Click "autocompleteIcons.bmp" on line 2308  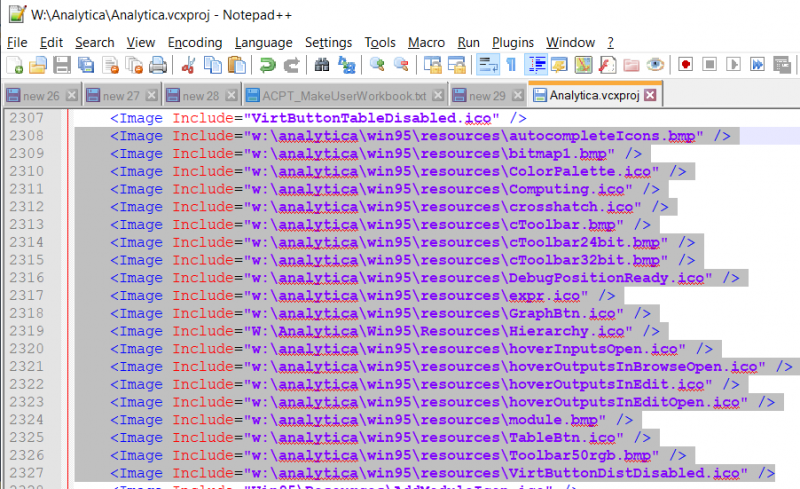[x=602, y=136]
